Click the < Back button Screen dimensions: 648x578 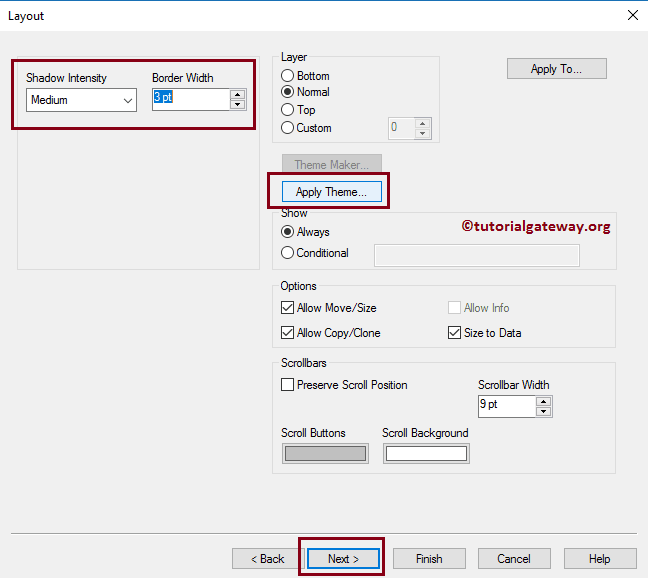tap(268, 559)
